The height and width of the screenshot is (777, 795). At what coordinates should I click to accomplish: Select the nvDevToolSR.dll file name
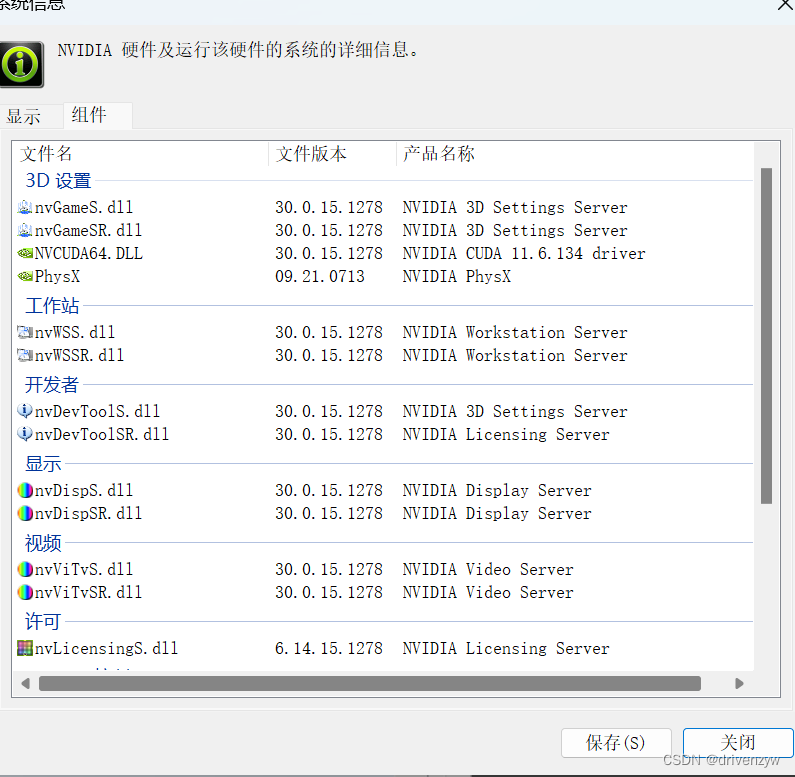(102, 434)
